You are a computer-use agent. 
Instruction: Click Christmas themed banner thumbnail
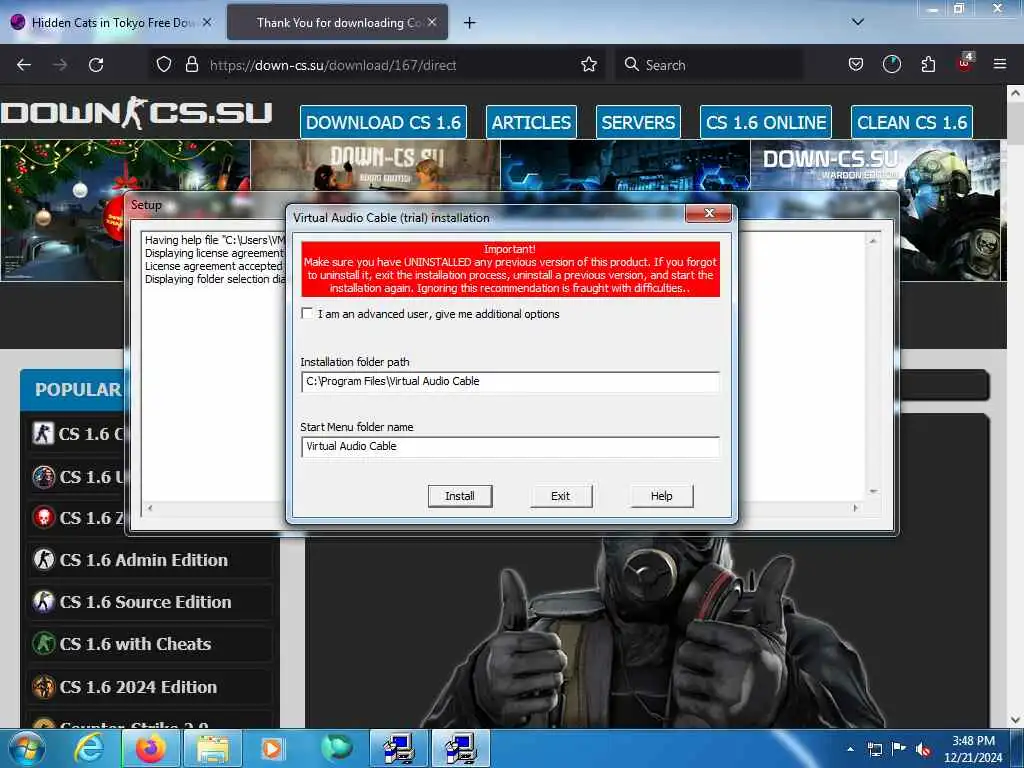[x=62, y=210]
